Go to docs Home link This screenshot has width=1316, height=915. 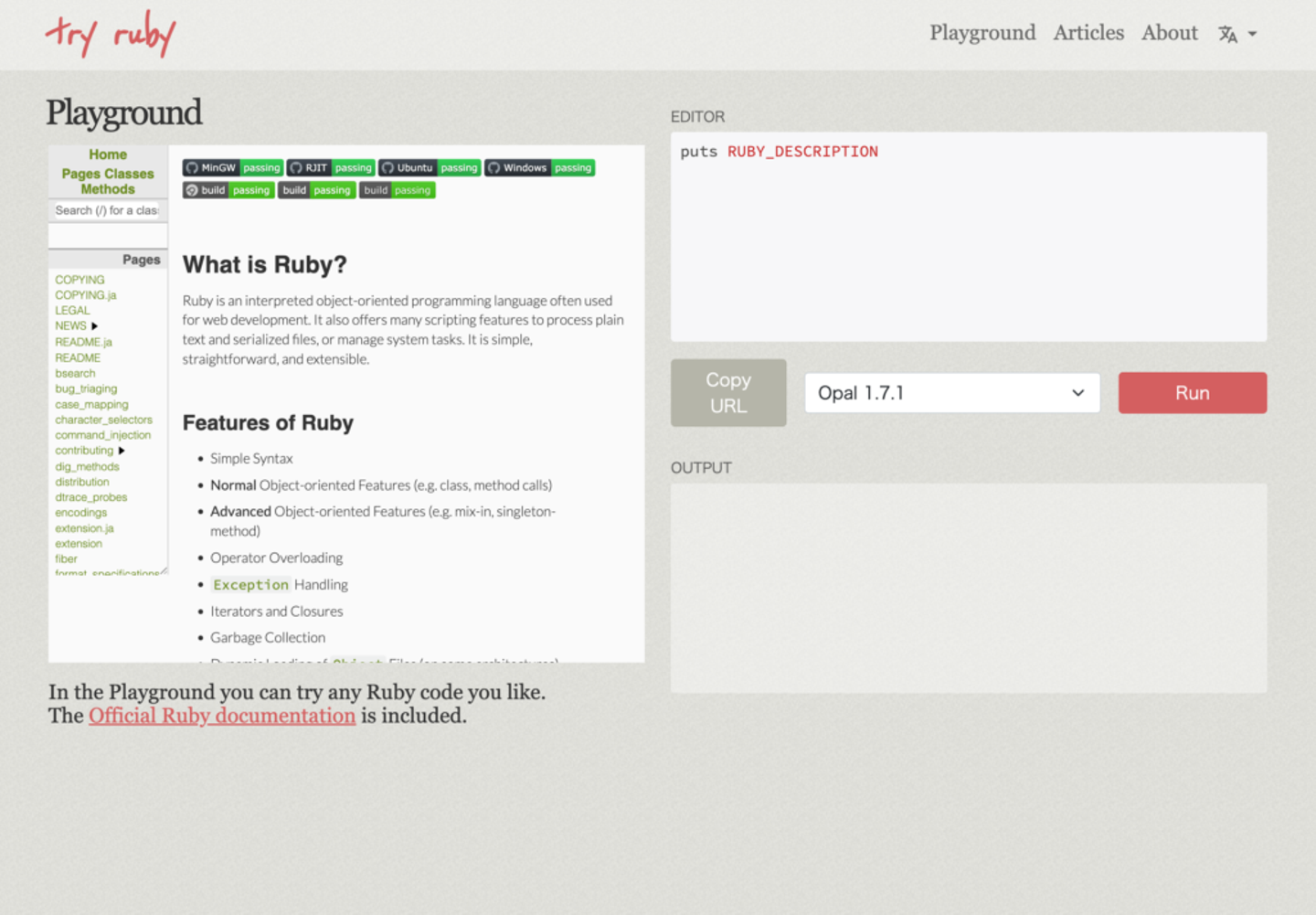coord(108,154)
